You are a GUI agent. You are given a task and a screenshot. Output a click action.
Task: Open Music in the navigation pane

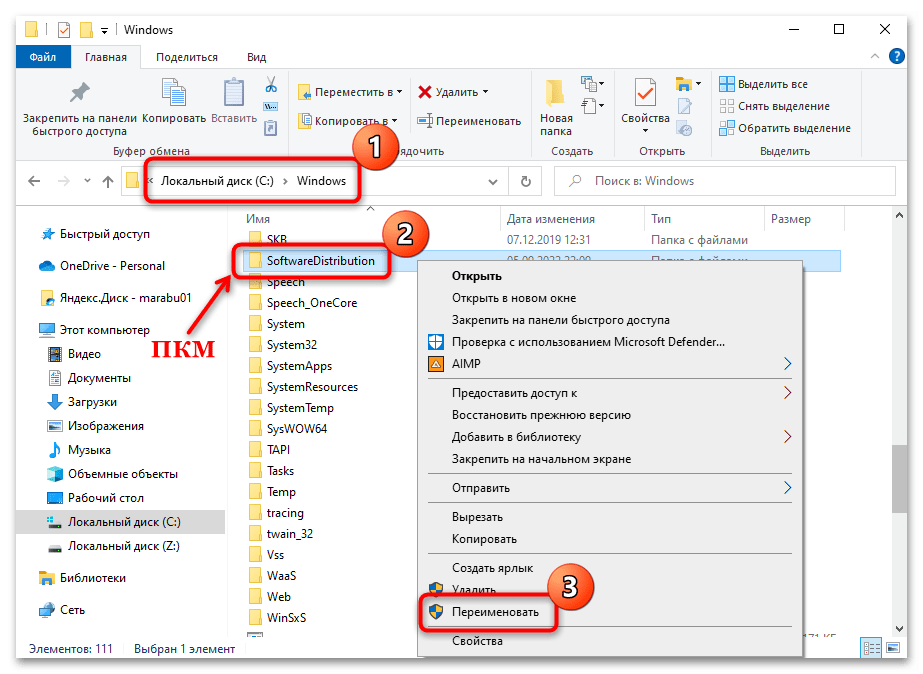coord(89,450)
